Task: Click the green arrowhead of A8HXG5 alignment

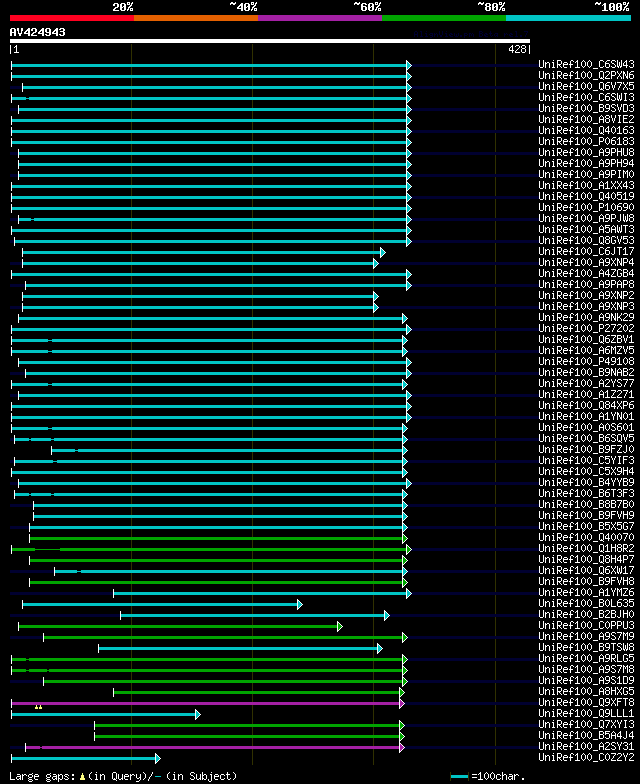Action: (x=402, y=692)
